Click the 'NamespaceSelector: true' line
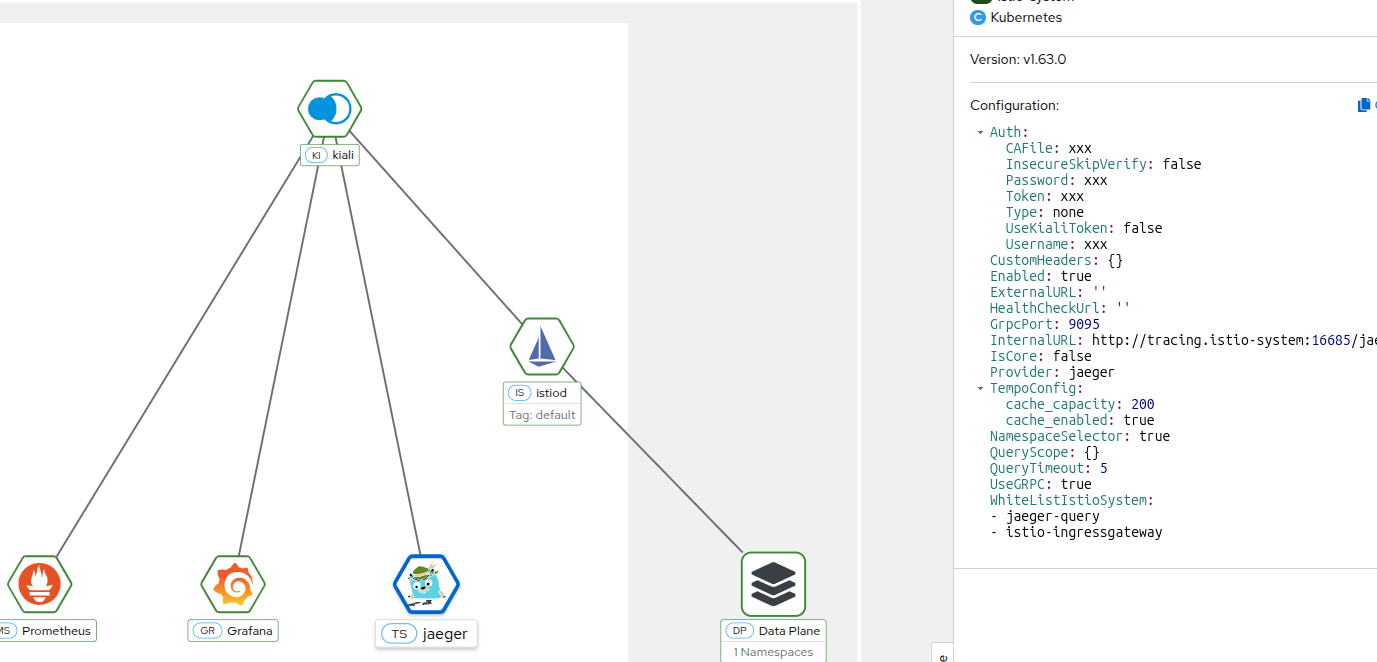 click(x=1080, y=436)
